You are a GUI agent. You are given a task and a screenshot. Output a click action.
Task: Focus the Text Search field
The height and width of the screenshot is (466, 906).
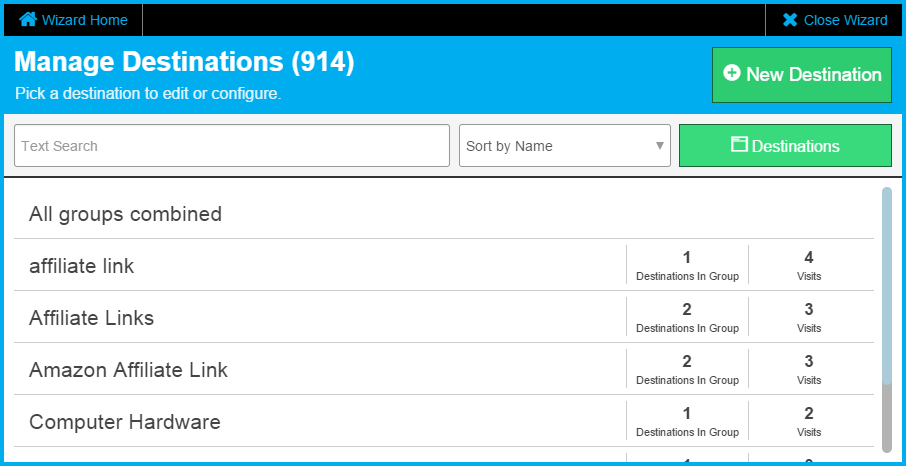(232, 146)
